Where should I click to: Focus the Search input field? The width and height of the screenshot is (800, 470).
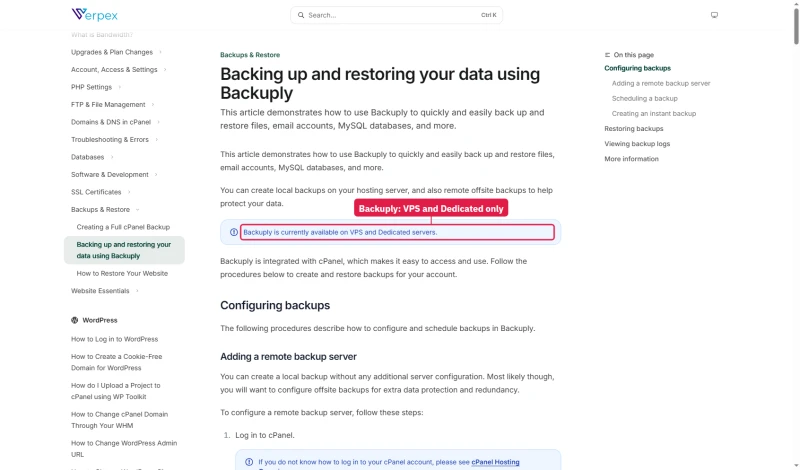pos(396,15)
